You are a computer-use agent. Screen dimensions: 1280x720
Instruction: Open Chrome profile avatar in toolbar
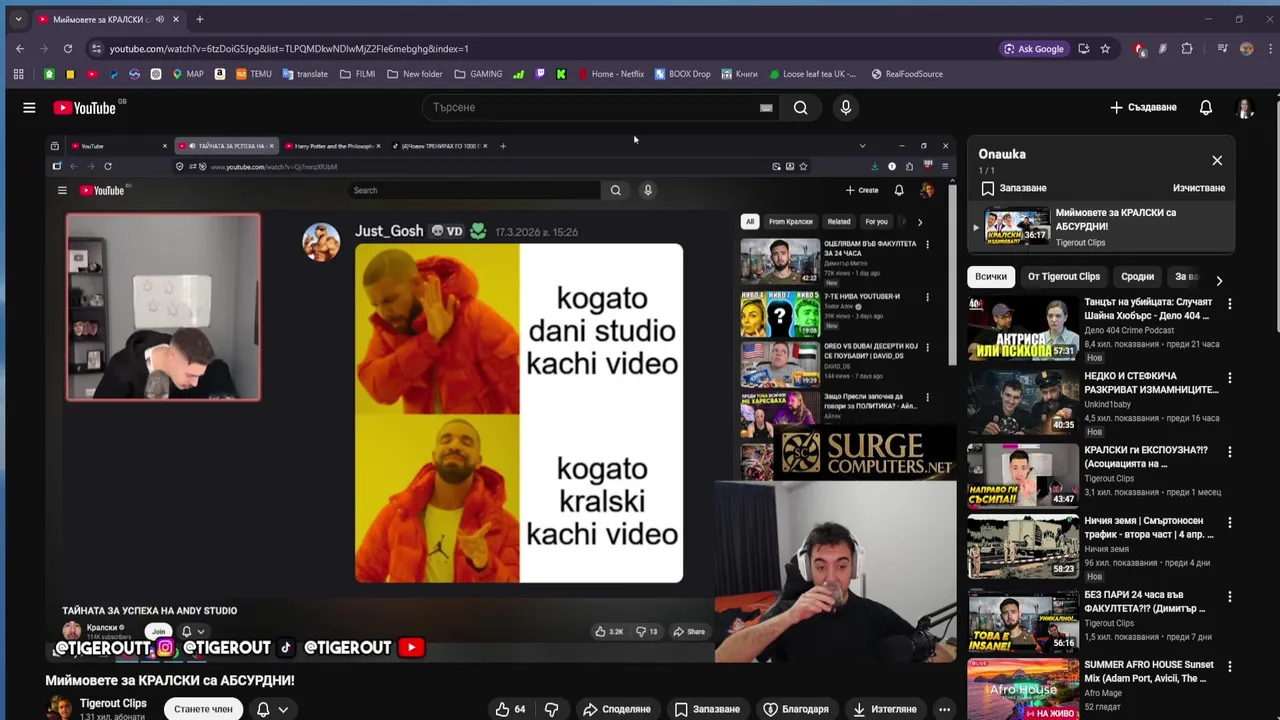(x=1246, y=48)
